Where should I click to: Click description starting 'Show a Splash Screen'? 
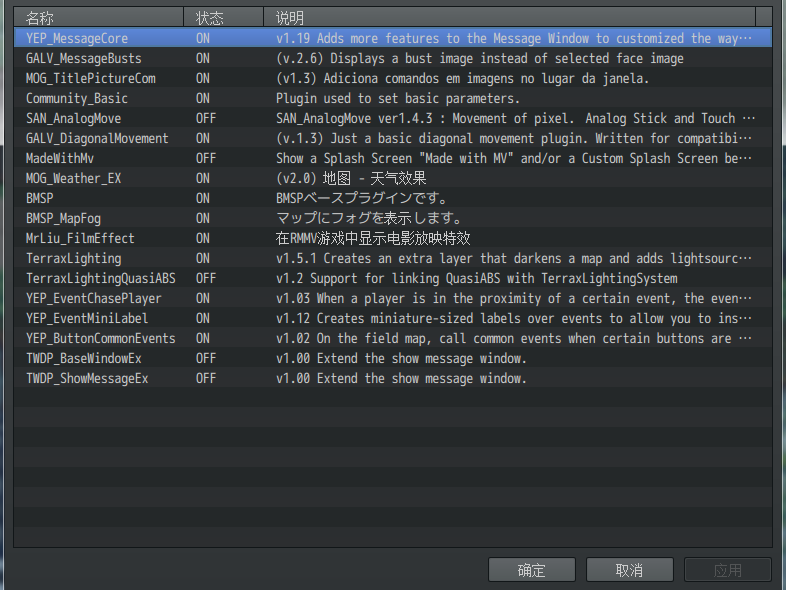514,158
